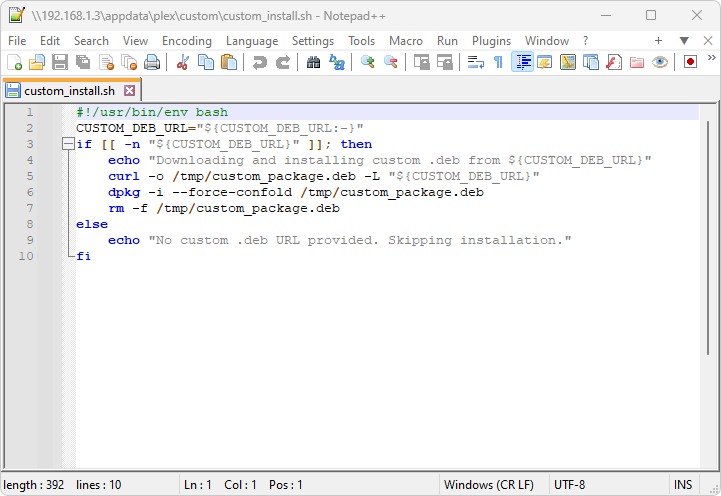
Task: Toggle word wrap
Action: click(x=475, y=62)
